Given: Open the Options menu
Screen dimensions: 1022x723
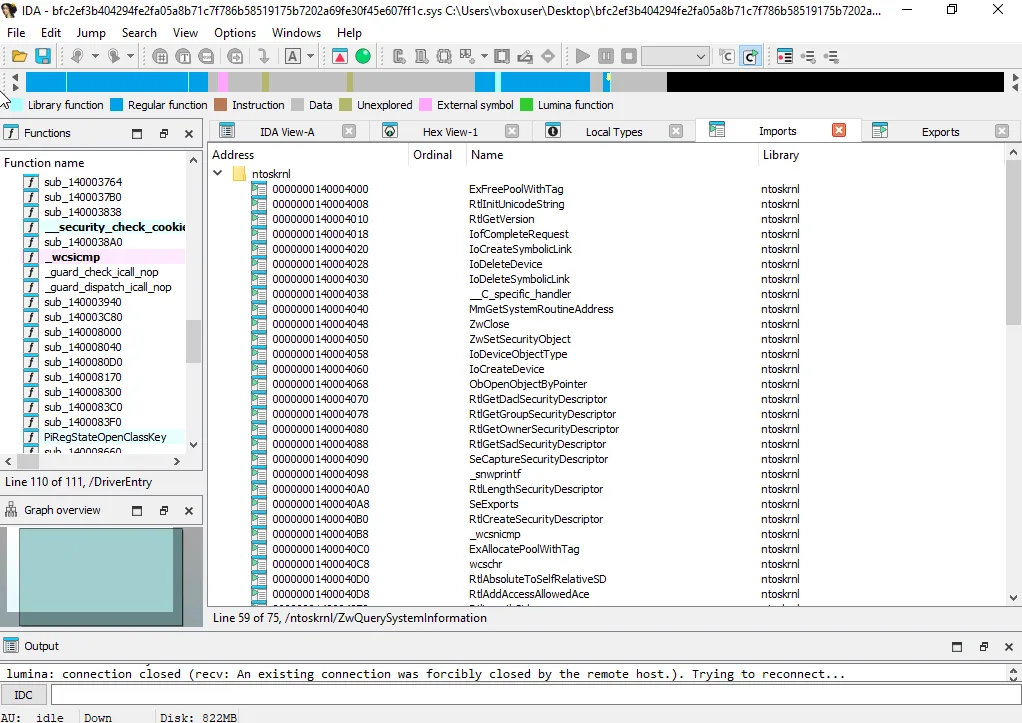Looking at the screenshot, I should click(235, 33).
